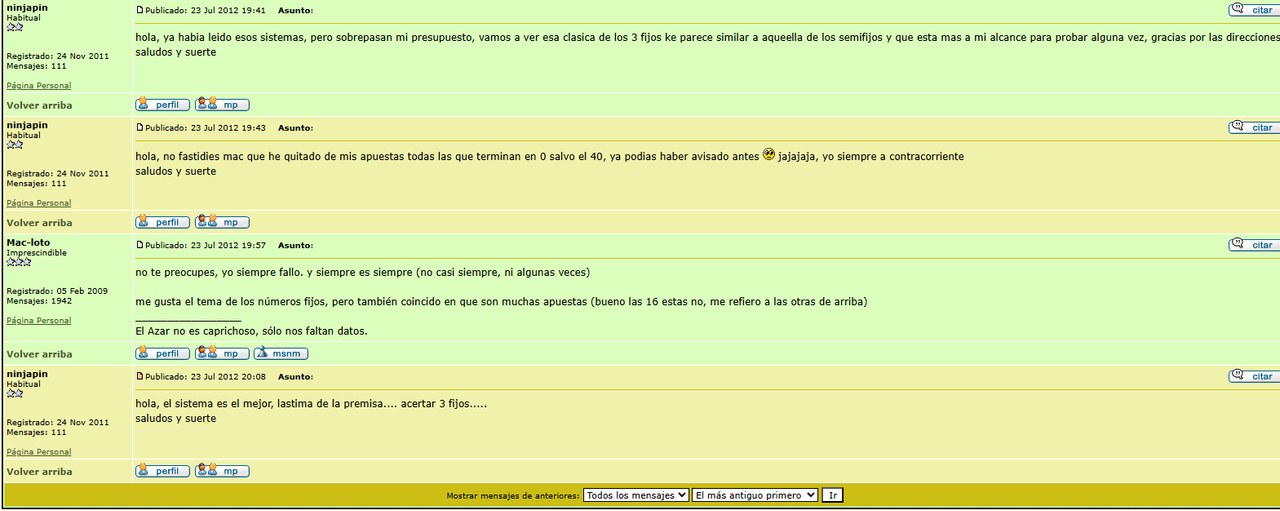Click citar button on 20:08 post

point(1254,376)
